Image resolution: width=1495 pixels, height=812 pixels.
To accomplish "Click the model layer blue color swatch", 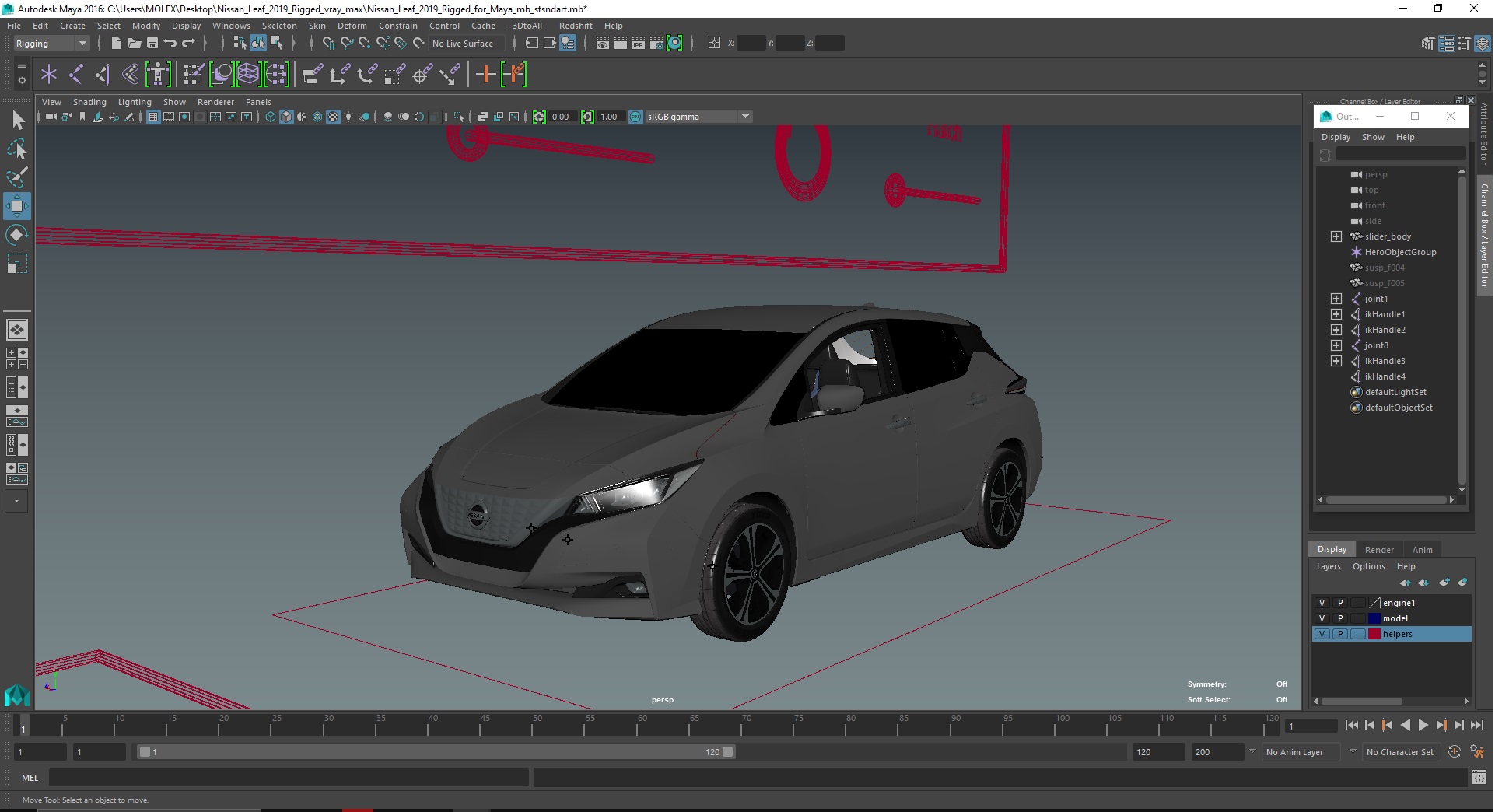I will (1374, 618).
